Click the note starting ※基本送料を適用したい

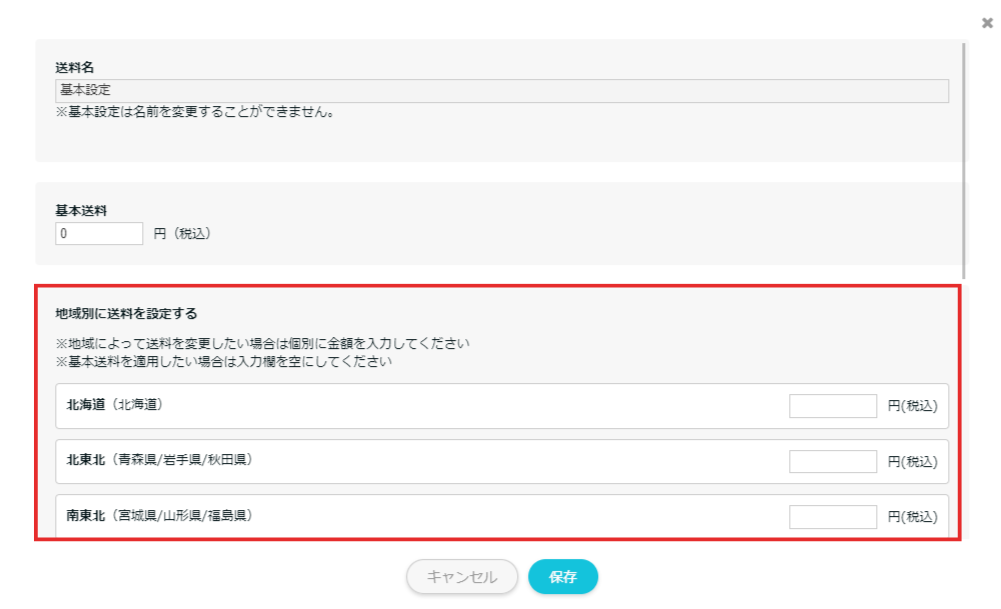(222, 361)
